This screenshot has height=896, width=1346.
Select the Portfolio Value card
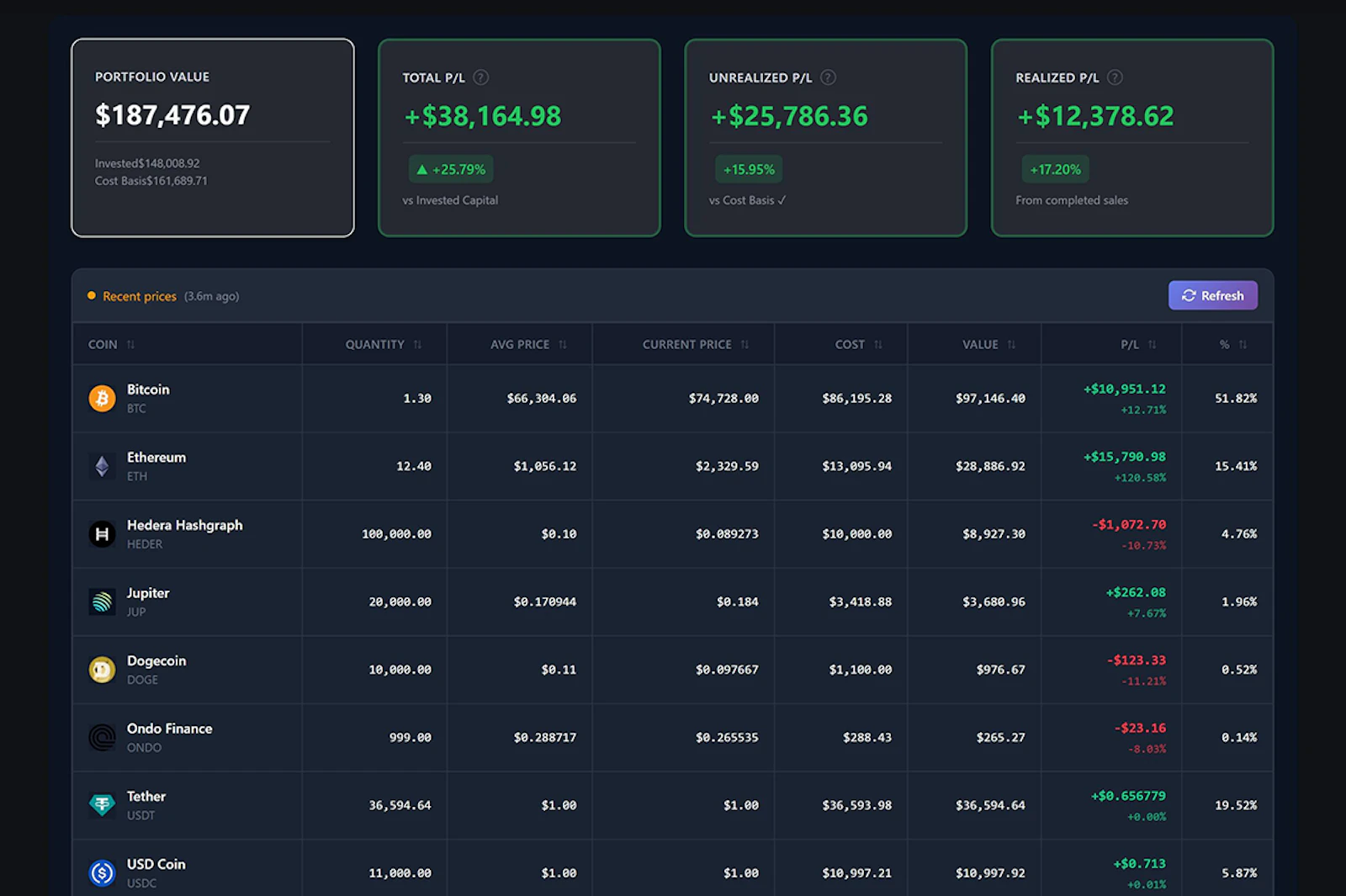[213, 138]
